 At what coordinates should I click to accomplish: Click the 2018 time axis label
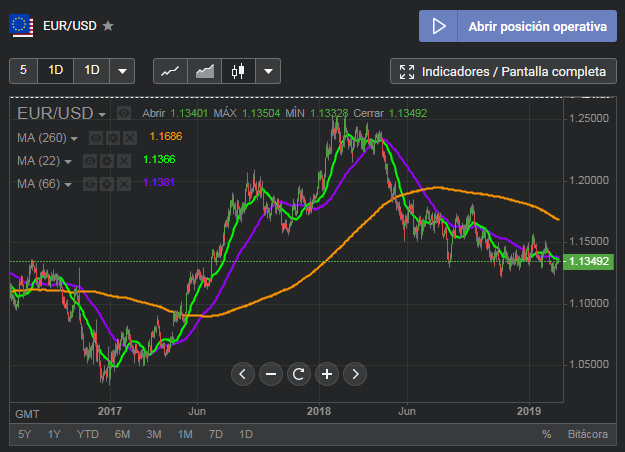[x=319, y=411]
